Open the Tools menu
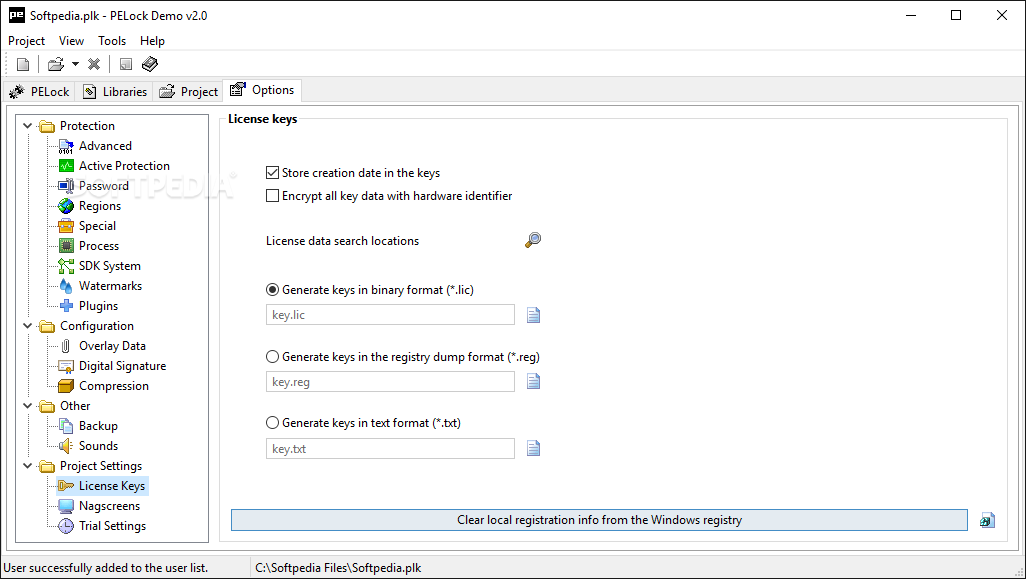1026x579 pixels. pyautogui.click(x=112, y=41)
